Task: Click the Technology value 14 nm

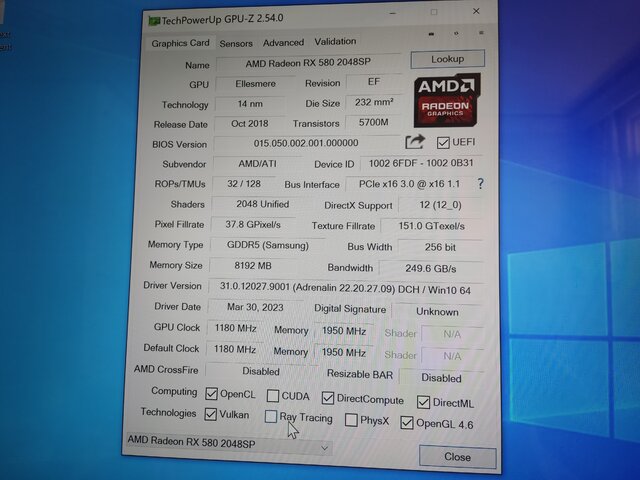Action: (x=250, y=104)
